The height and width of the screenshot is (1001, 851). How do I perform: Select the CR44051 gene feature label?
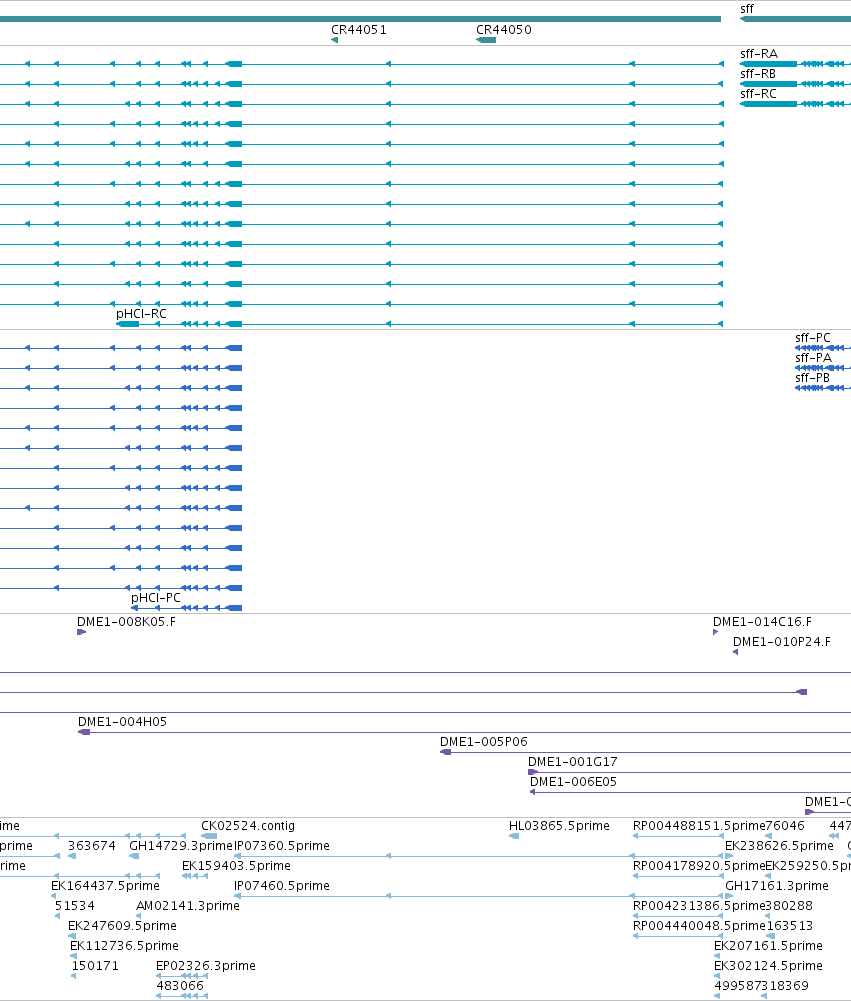(x=359, y=30)
